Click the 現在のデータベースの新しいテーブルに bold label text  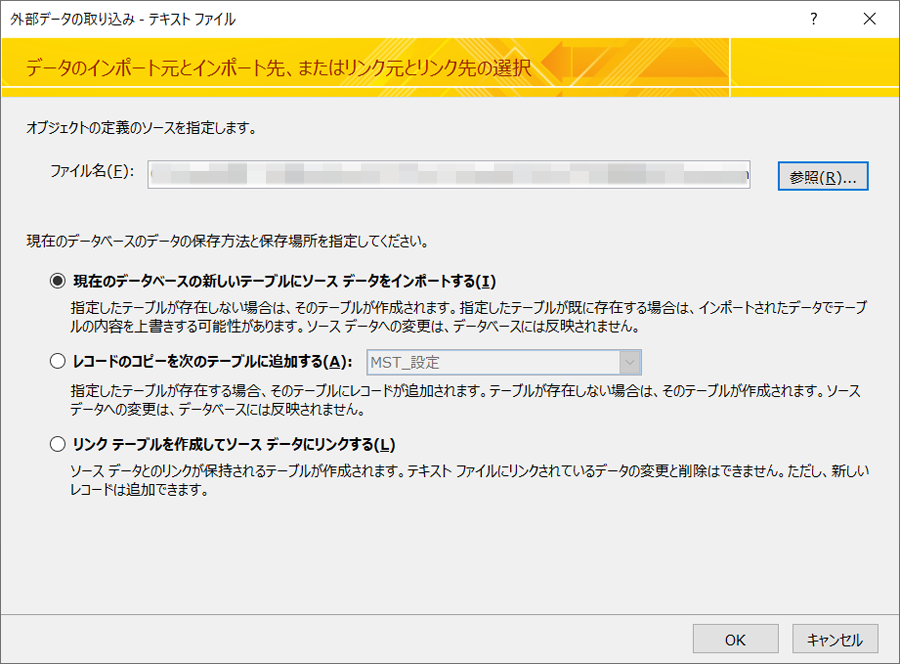284,280
